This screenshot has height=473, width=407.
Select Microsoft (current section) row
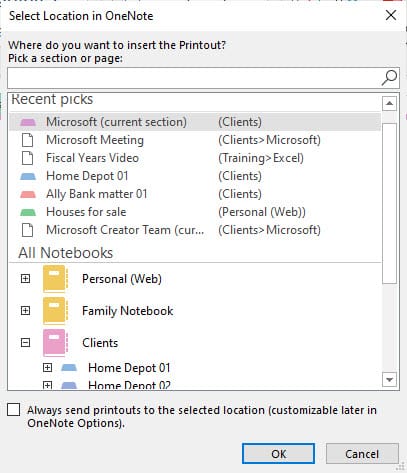195,122
